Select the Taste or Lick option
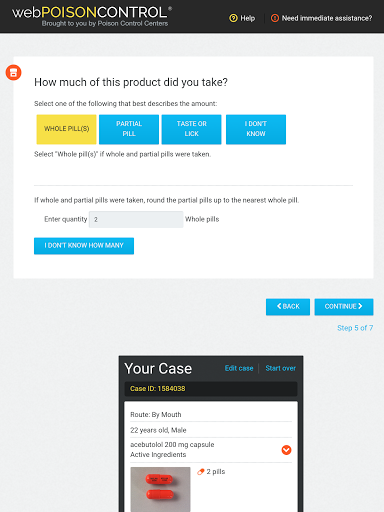The height and width of the screenshot is (512, 384). [192, 129]
